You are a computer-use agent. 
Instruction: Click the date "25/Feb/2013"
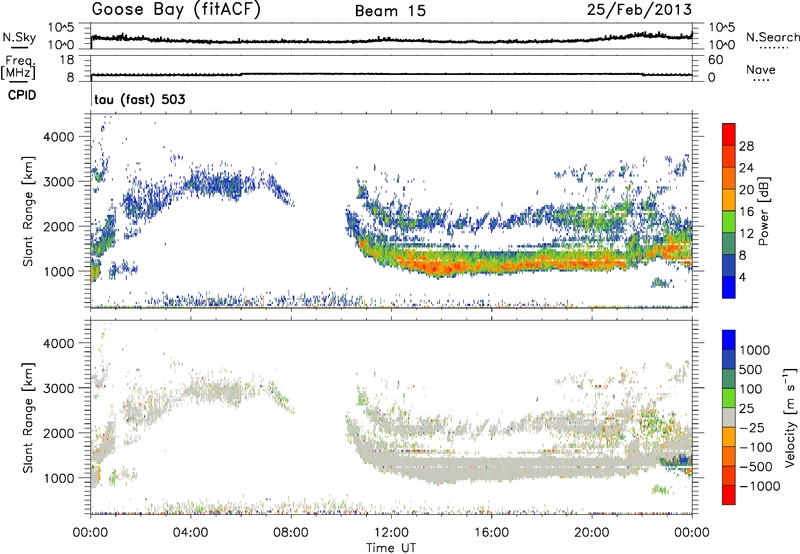click(x=639, y=10)
